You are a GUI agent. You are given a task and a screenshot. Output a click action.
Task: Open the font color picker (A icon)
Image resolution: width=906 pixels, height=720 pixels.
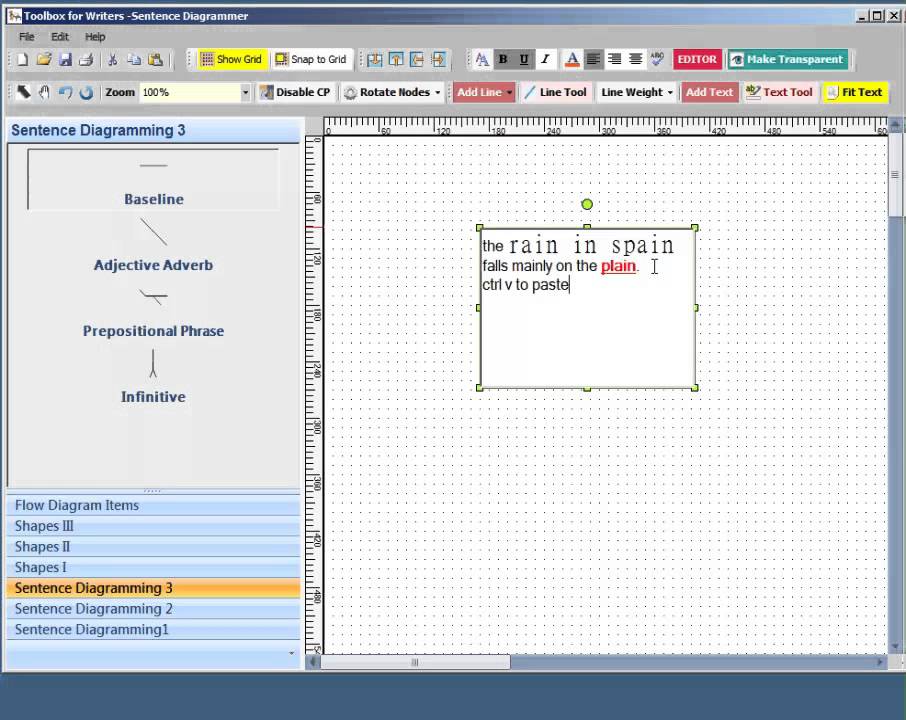click(x=572, y=60)
